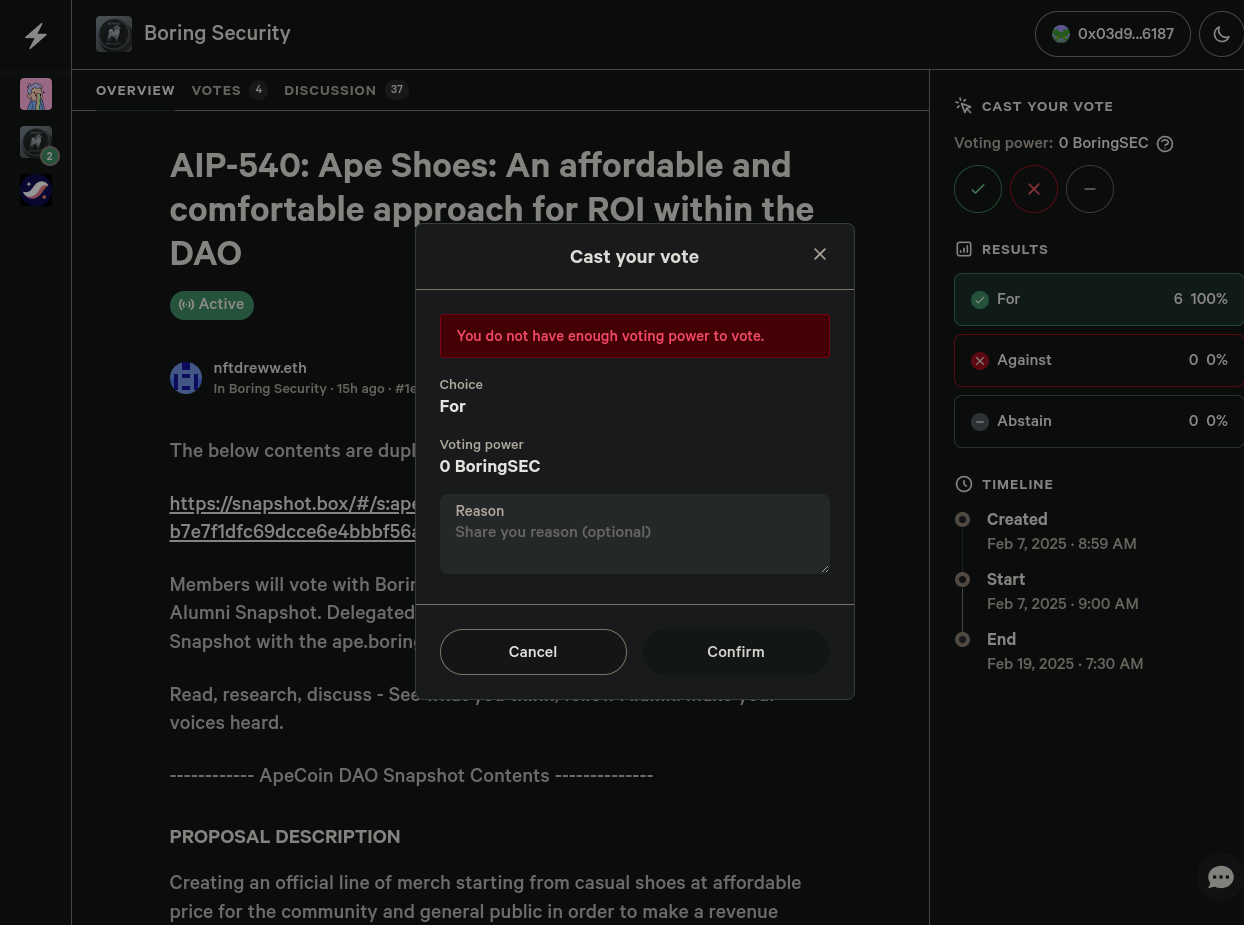Image resolution: width=1244 pixels, height=925 pixels.
Task: Open wallet account 0x03d9...6187
Action: tap(1113, 34)
